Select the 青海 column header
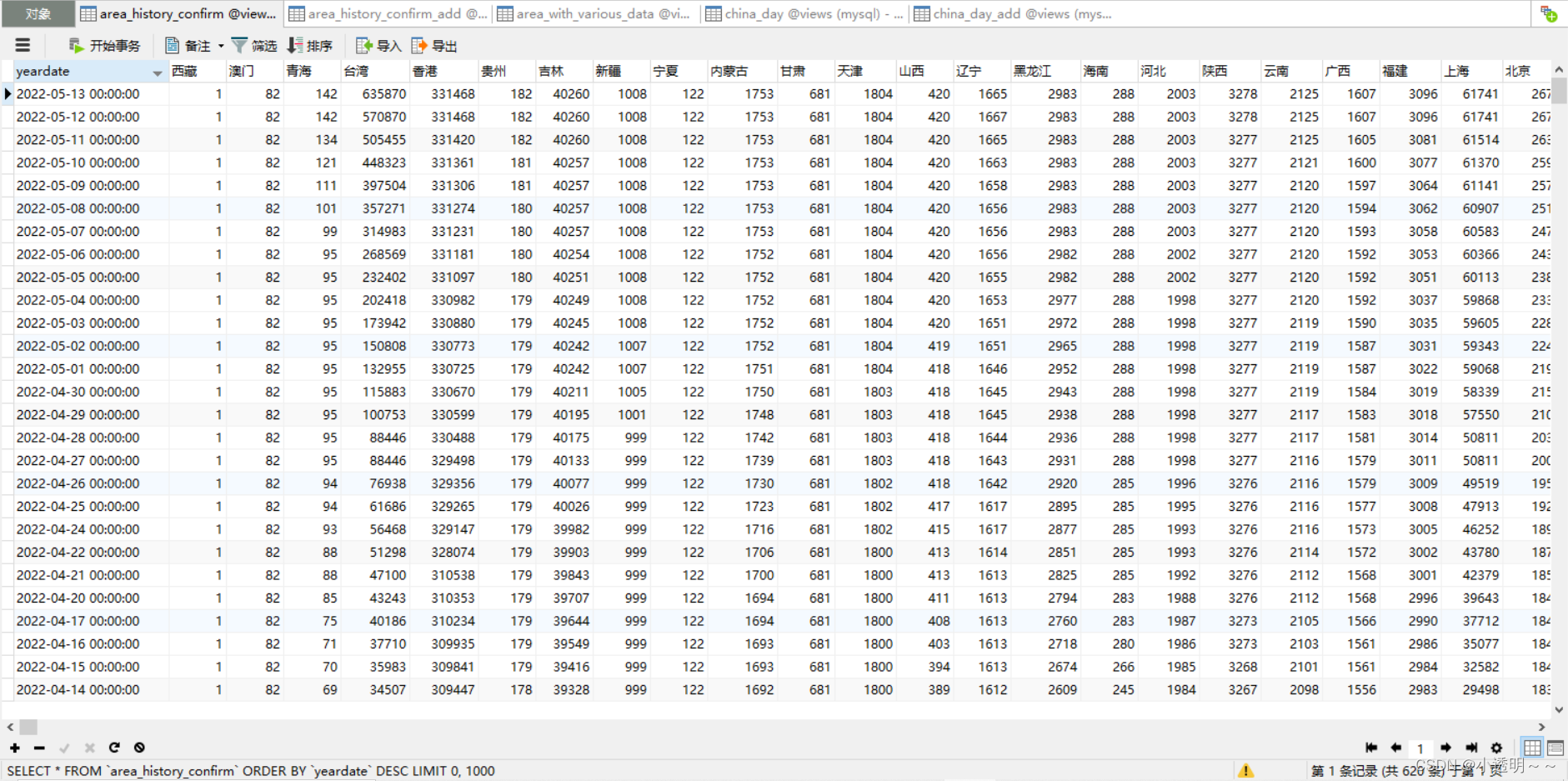The image size is (1568, 781). click(x=312, y=71)
